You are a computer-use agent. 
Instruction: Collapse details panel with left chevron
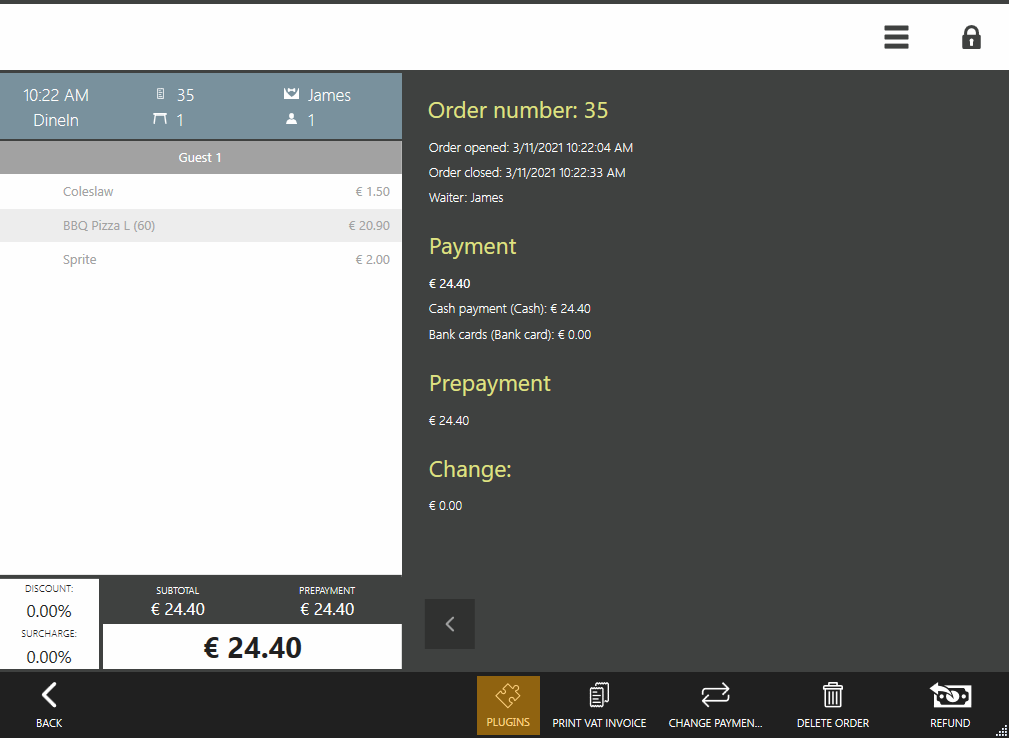coord(450,624)
